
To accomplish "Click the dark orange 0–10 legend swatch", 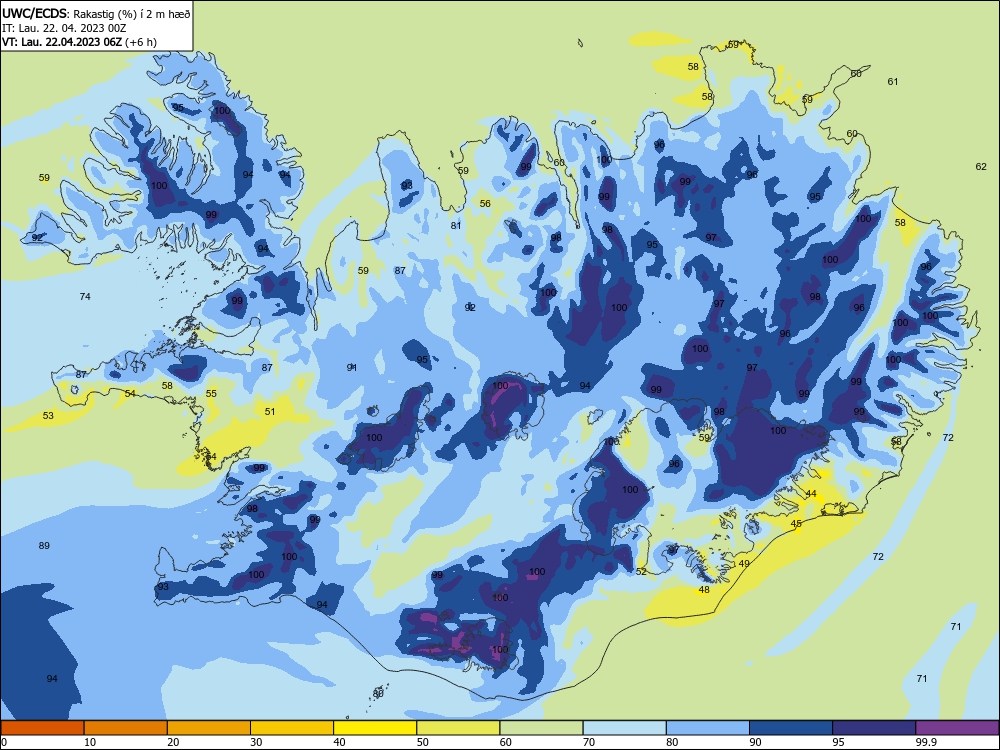I will (42, 728).
